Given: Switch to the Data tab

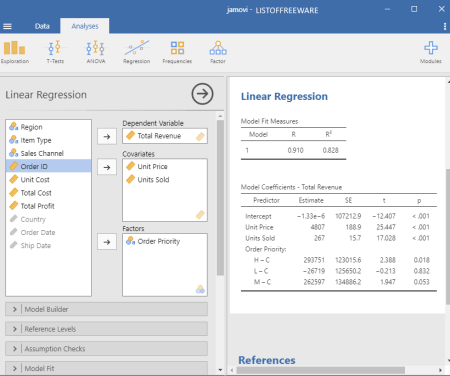Looking at the screenshot, I should 42,26.
